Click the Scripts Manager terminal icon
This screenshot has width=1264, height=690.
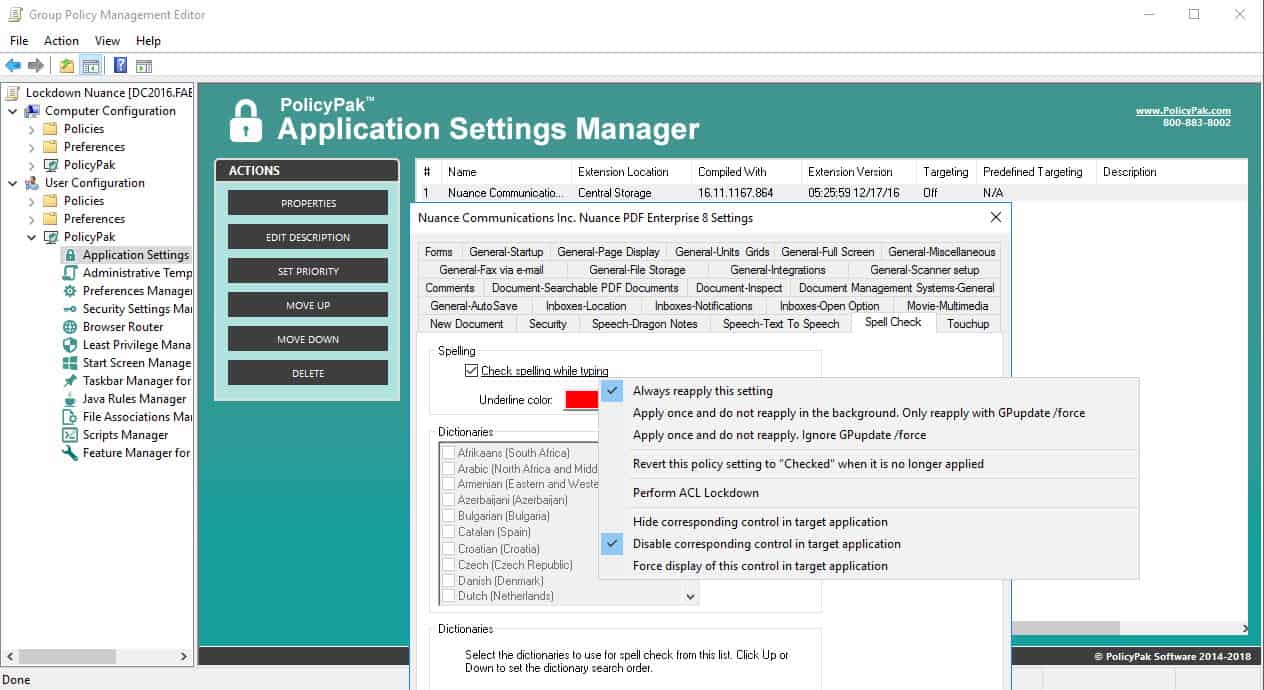[70, 435]
